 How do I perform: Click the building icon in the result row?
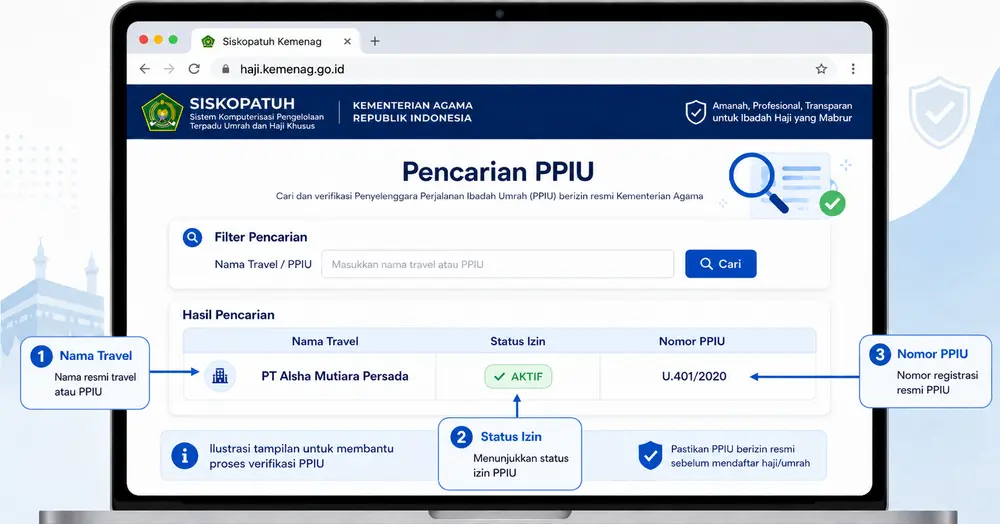pos(220,376)
